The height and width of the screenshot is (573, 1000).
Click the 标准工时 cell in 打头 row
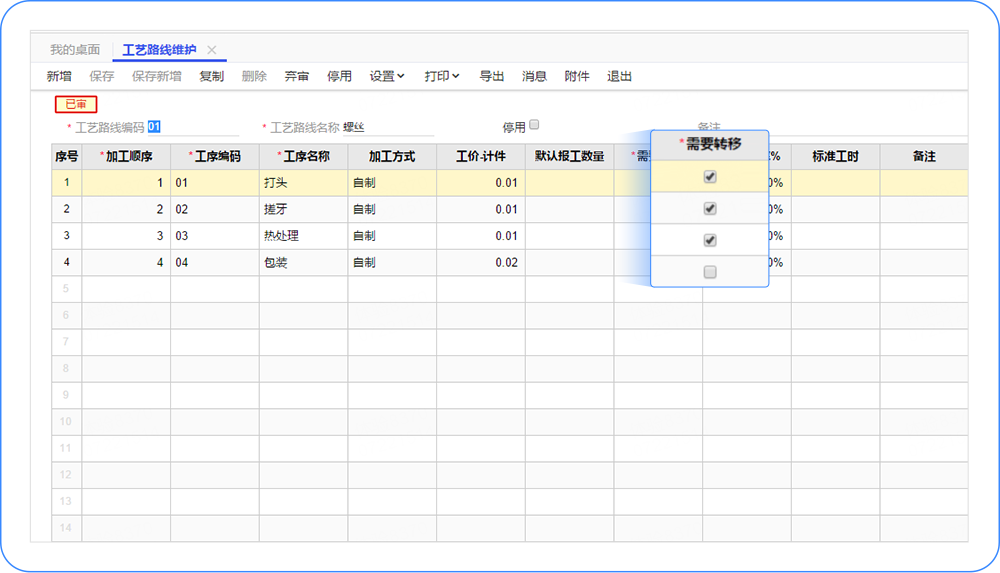[835, 183]
